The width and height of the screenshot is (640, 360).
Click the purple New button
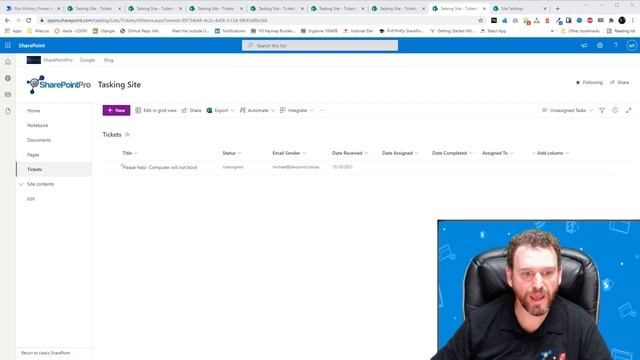(x=116, y=110)
